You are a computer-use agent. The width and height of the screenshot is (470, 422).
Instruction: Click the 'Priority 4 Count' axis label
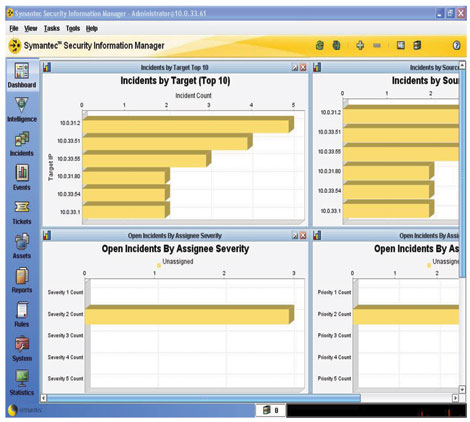tap(334, 357)
